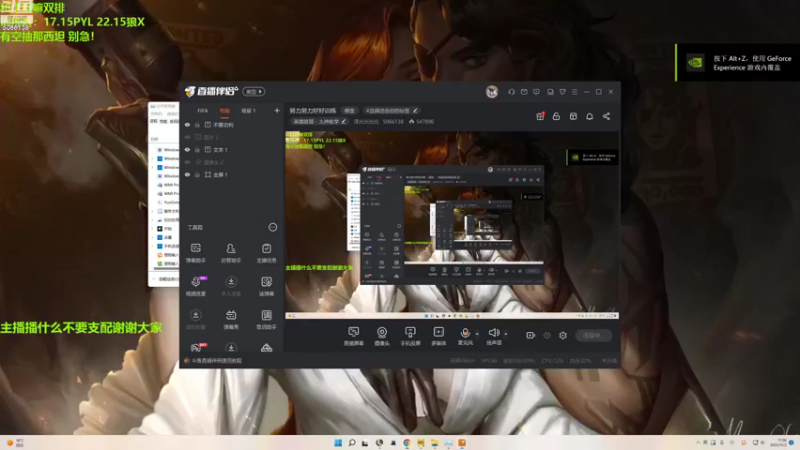Switch to the FIFA scene tab
The image size is (800, 450).
point(203,111)
